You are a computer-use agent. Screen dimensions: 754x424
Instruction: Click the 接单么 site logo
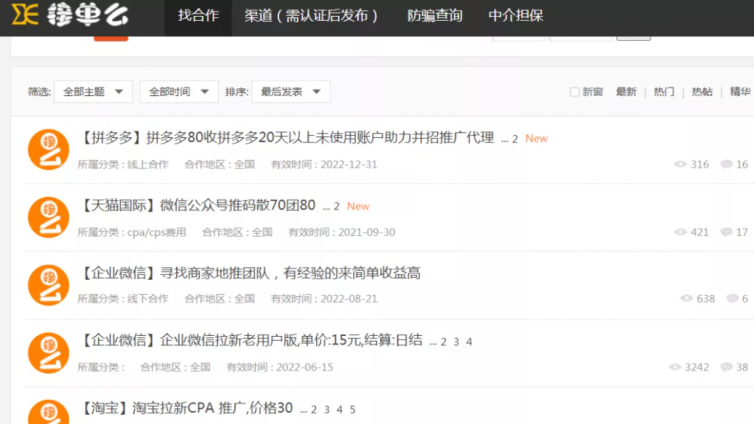[70, 14]
